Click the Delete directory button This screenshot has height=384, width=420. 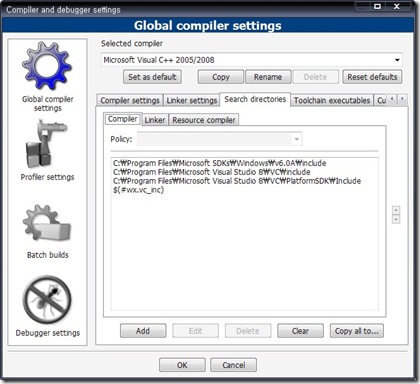[x=248, y=331]
